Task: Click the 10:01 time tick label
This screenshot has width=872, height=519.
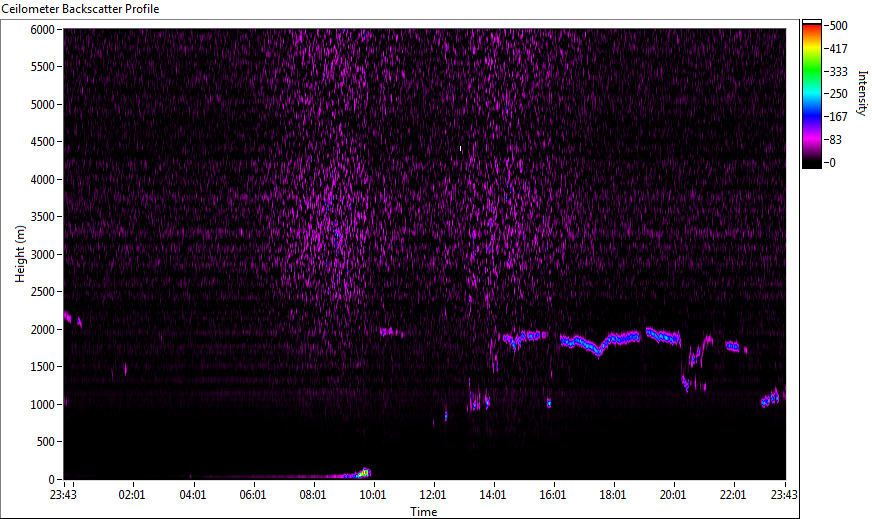Action: [x=373, y=495]
